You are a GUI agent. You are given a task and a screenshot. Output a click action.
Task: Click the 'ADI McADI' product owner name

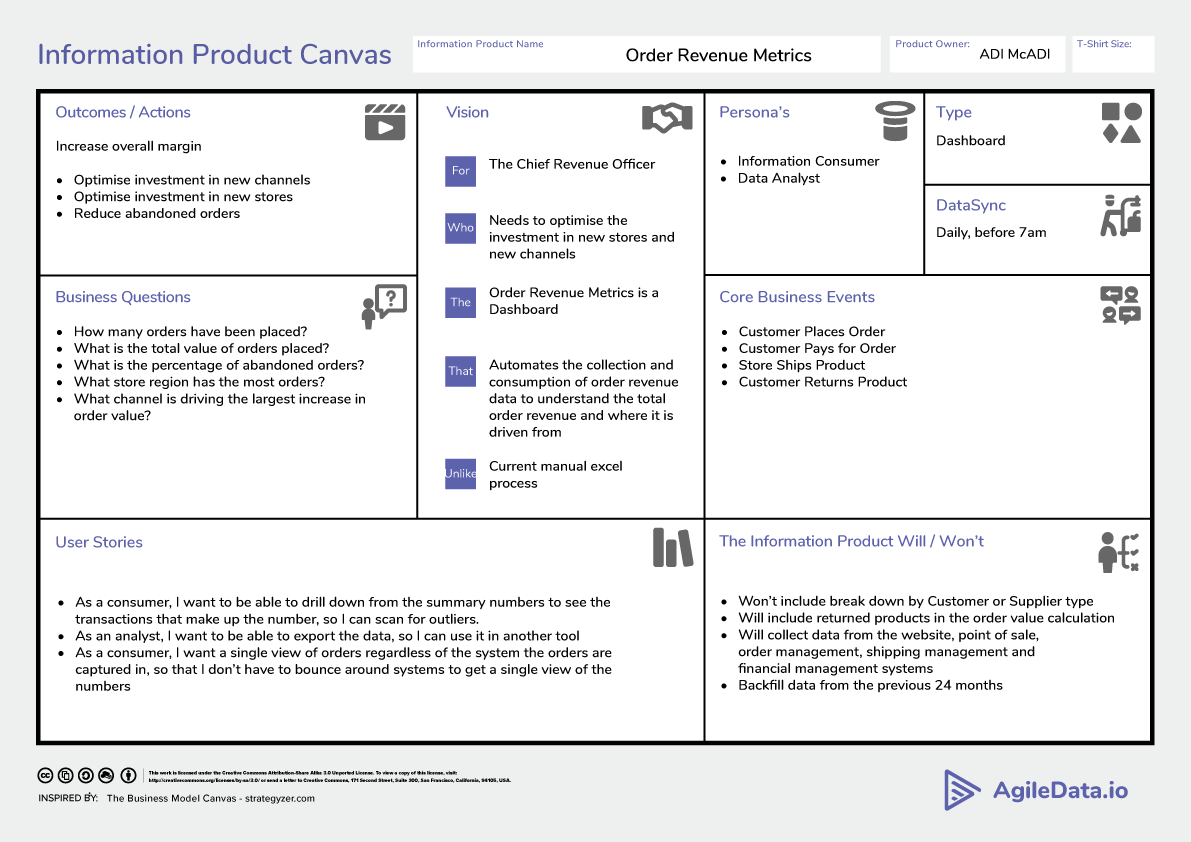click(1015, 54)
